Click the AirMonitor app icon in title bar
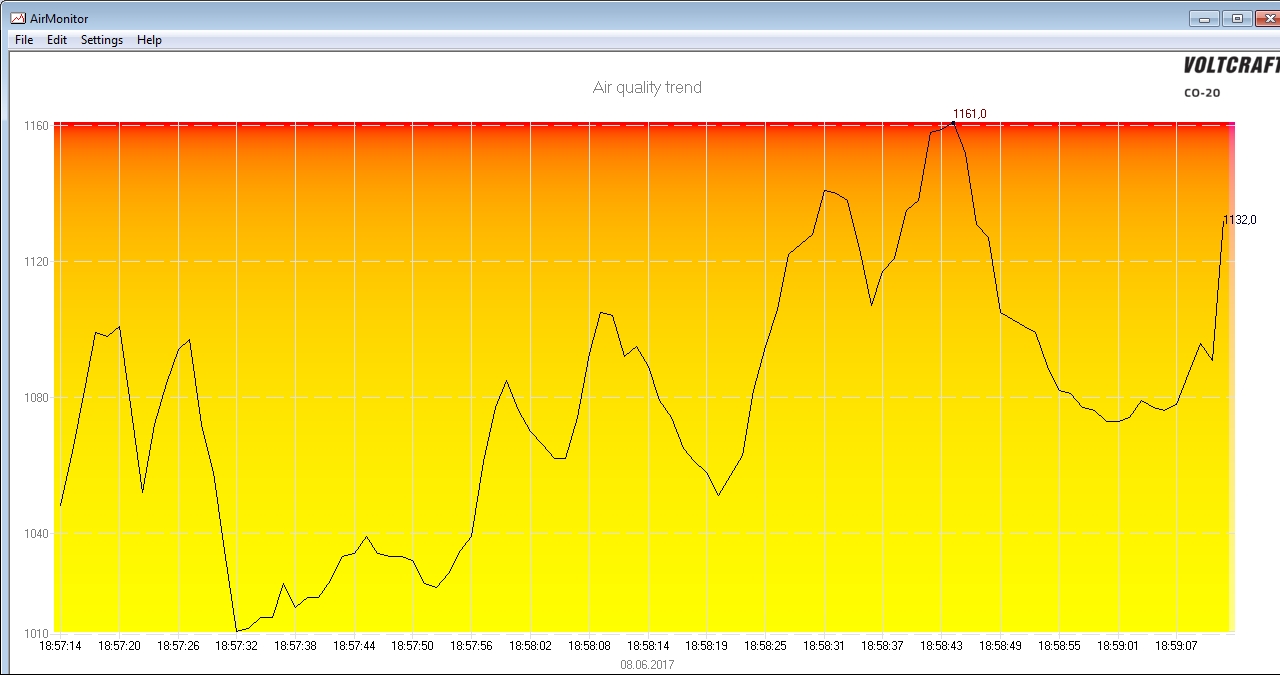The height and width of the screenshot is (675, 1280). point(18,18)
